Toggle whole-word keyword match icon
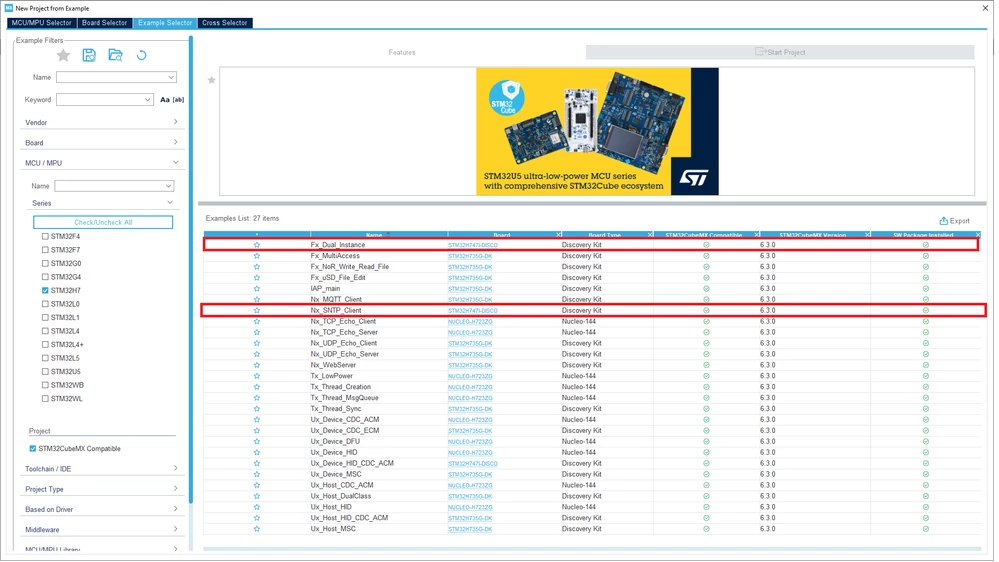This screenshot has height=562, width=999. point(178,99)
